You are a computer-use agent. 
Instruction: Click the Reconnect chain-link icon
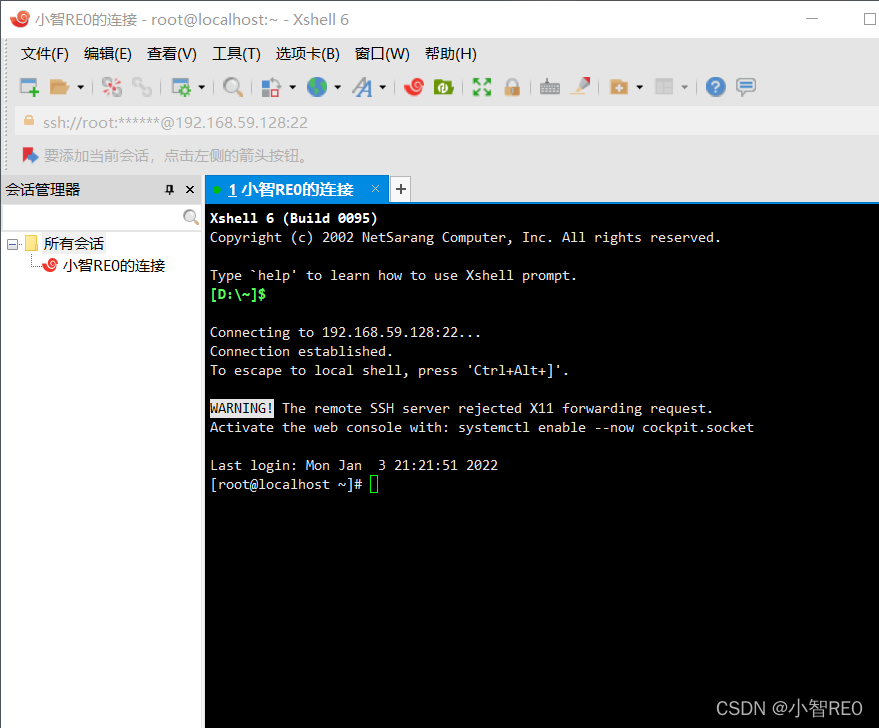142,87
